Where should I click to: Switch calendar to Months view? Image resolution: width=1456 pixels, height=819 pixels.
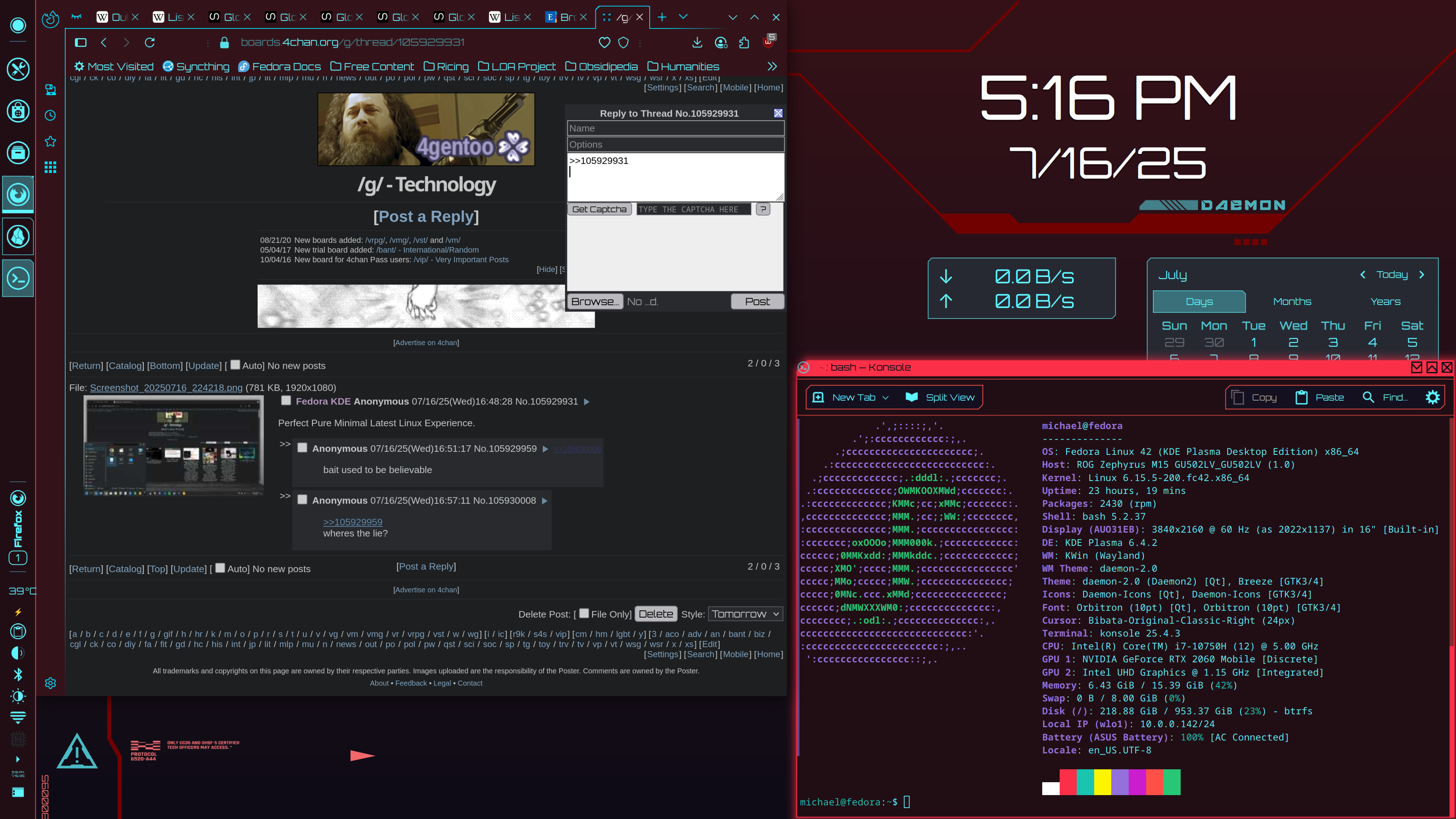pyautogui.click(x=1292, y=301)
